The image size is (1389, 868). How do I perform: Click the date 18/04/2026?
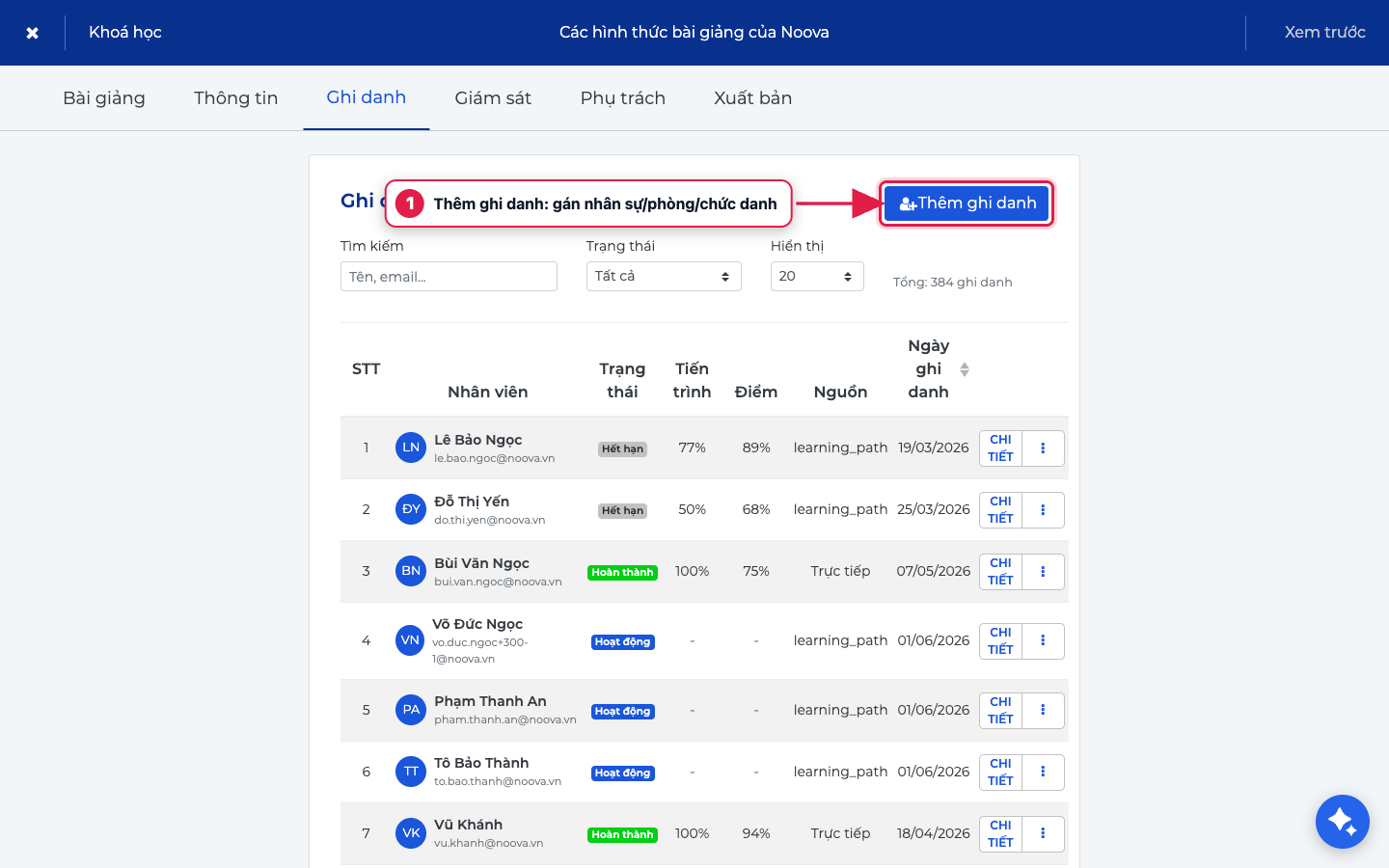point(933,833)
